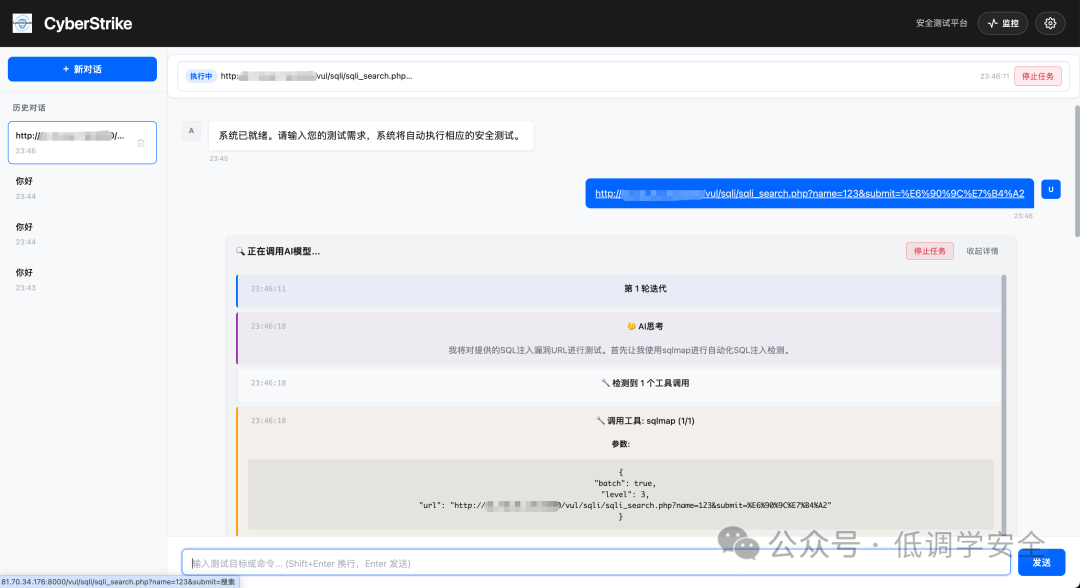The height and width of the screenshot is (588, 1080).
Task: Open the 你好 conversation from 23:43
Action: click(x=82, y=280)
